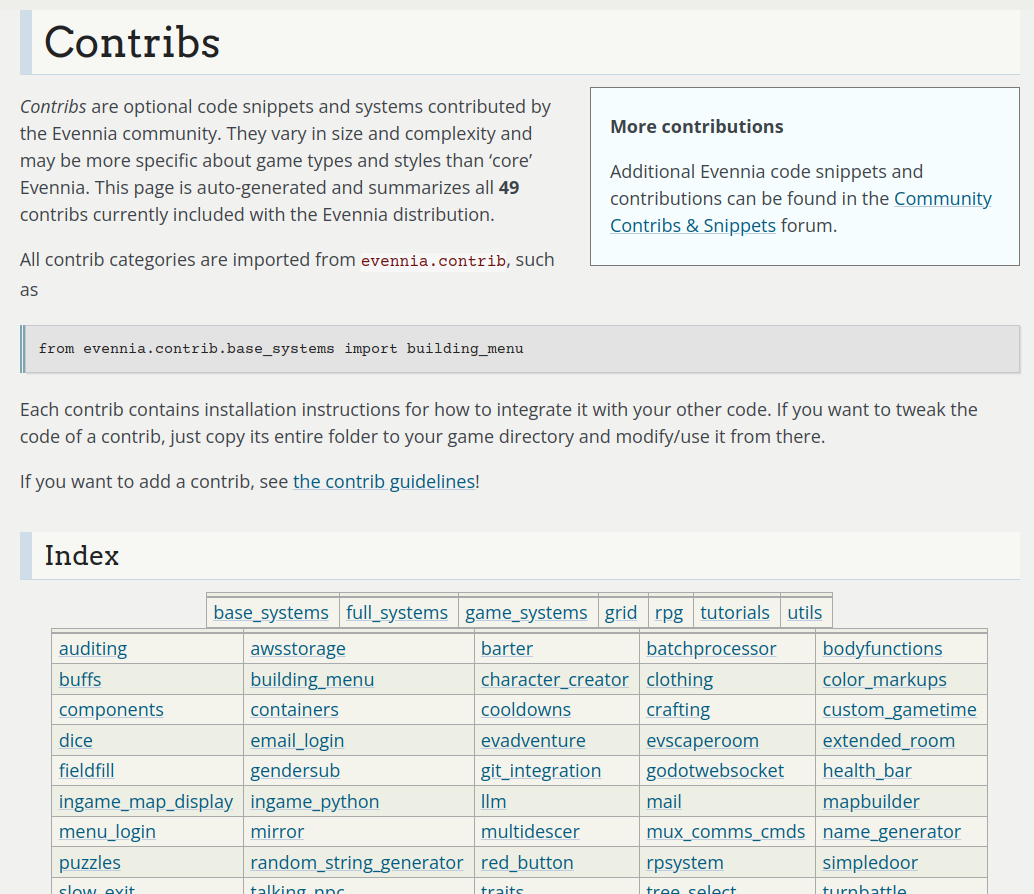Open the random_string_generator contrib
1034x894 pixels.
point(355,862)
